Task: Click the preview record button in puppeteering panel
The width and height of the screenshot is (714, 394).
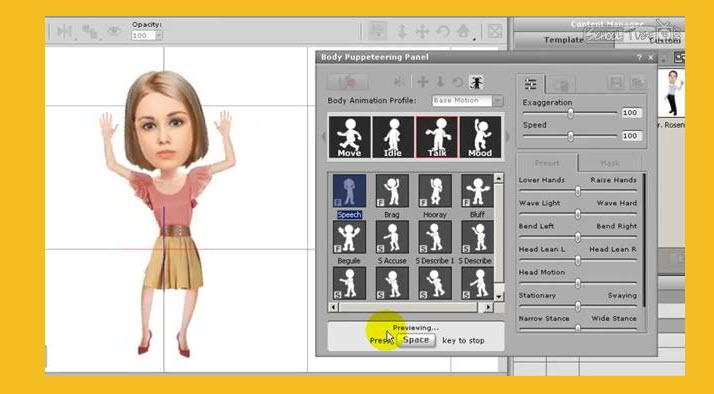Action: tap(347, 82)
